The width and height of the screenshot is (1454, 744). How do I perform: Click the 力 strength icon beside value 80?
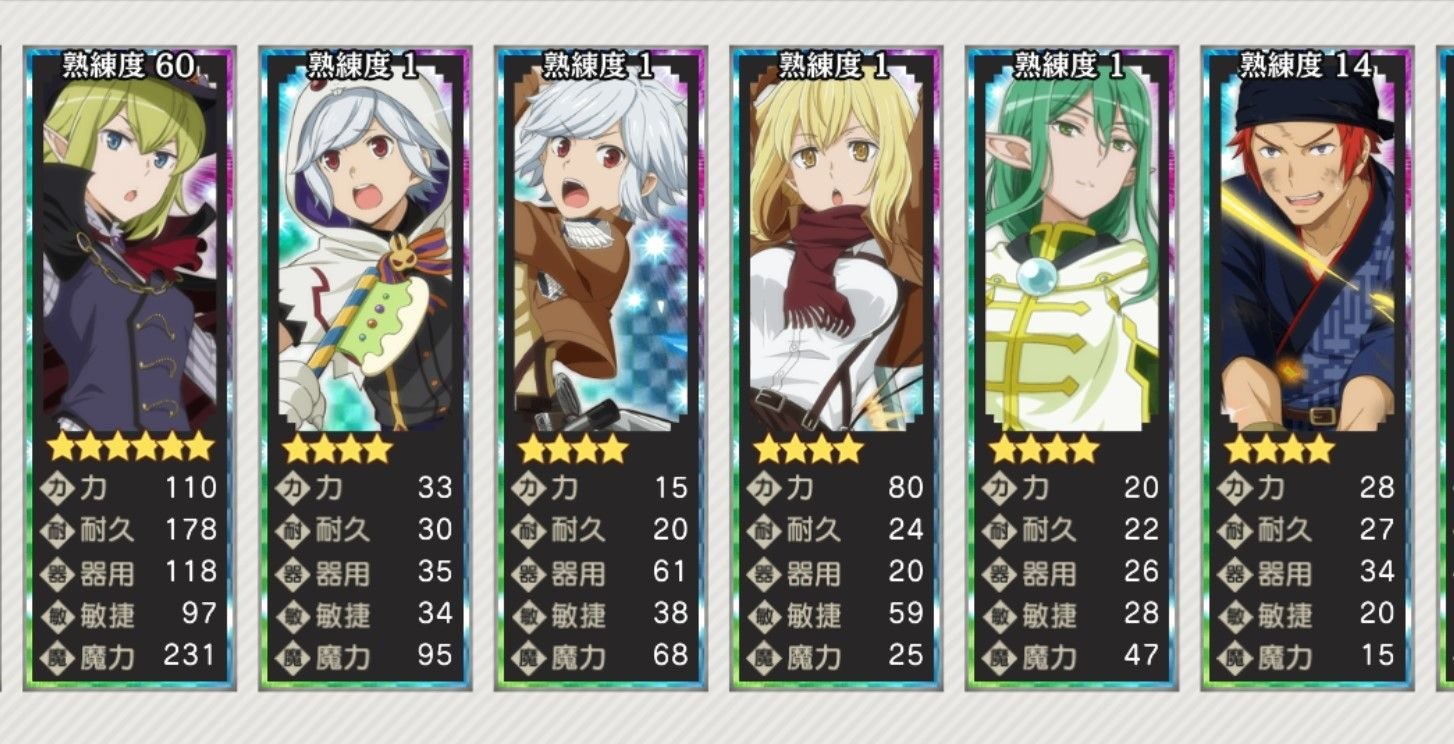point(765,488)
